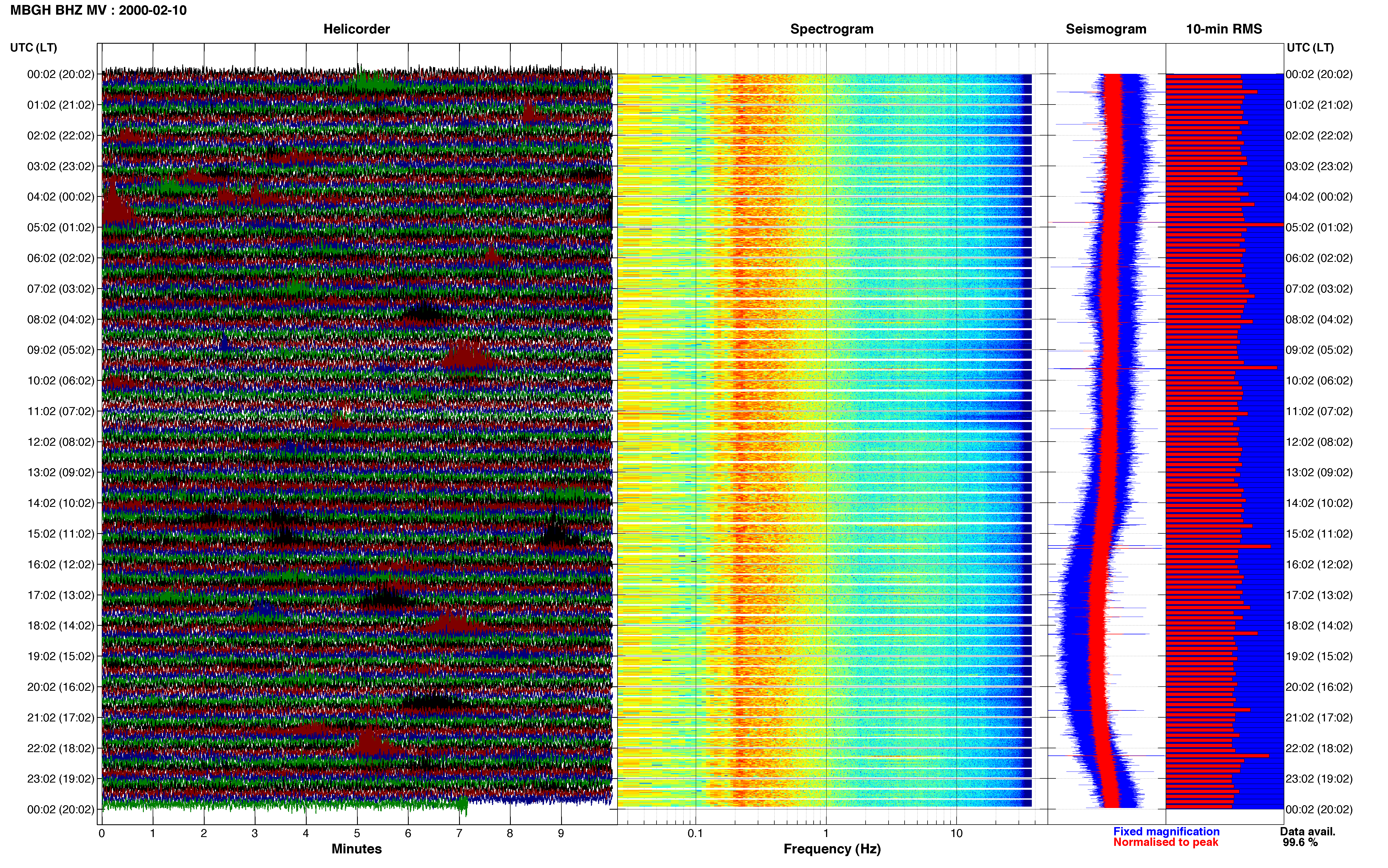Click the left '22:02 (18:02)' time label

[61, 748]
